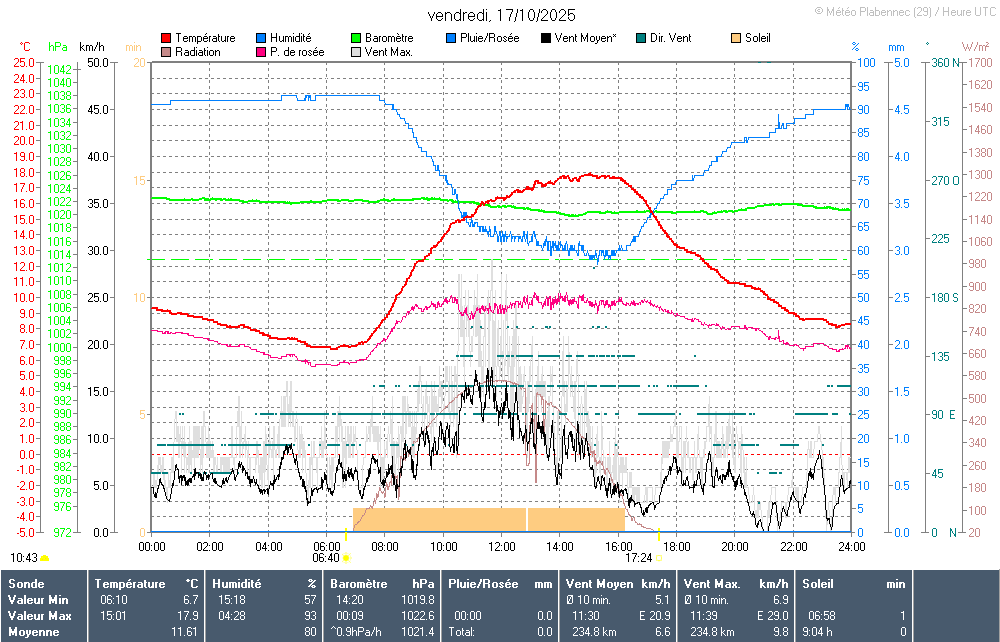Screen dimensions: 1000x642
Task: Click the Météo Plabennec copyright text
Action: pos(906,11)
